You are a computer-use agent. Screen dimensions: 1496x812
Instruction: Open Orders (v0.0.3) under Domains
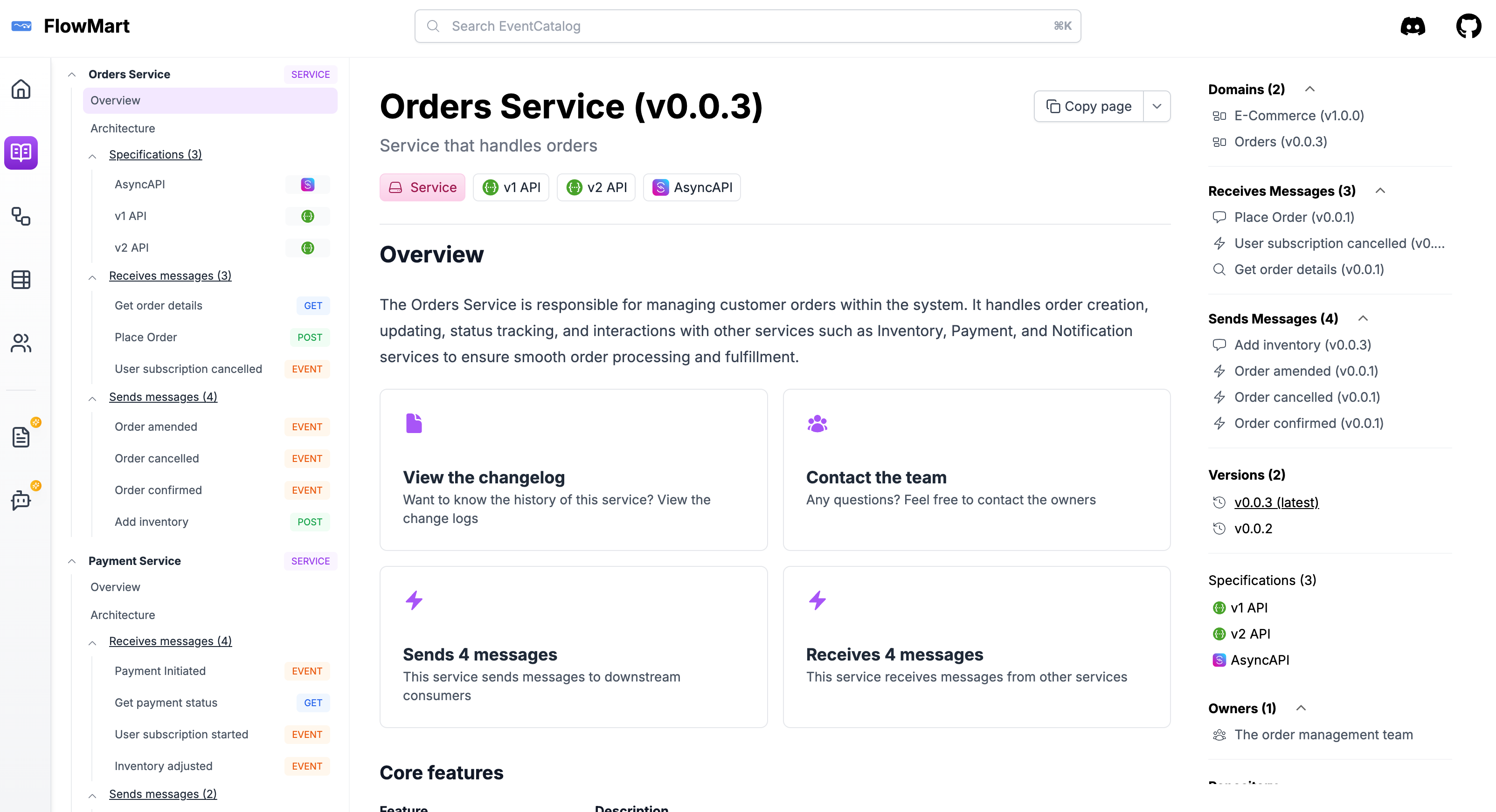coord(1280,142)
